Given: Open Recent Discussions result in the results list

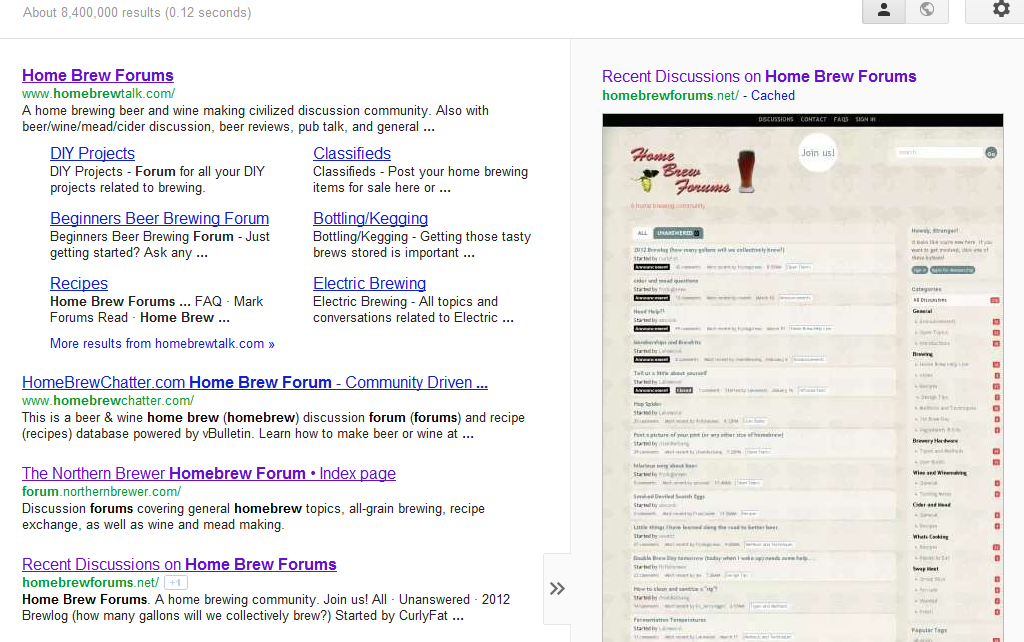Looking at the screenshot, I should coord(180,564).
